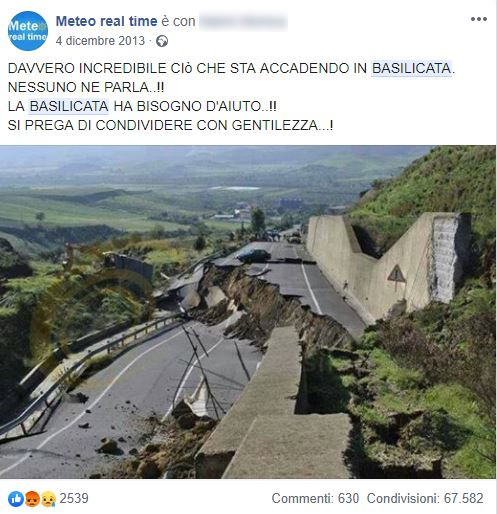Click the public globe privacy icon
This screenshot has height=514, width=497.
click(x=162, y=41)
